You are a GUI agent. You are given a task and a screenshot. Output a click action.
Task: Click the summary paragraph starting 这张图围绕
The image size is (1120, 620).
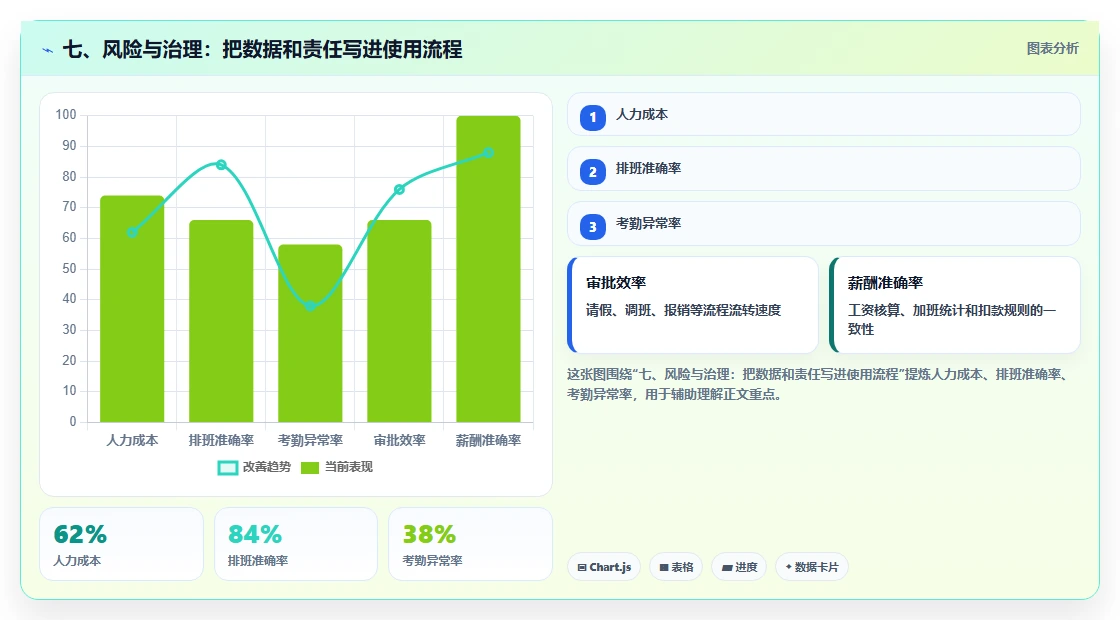point(820,384)
